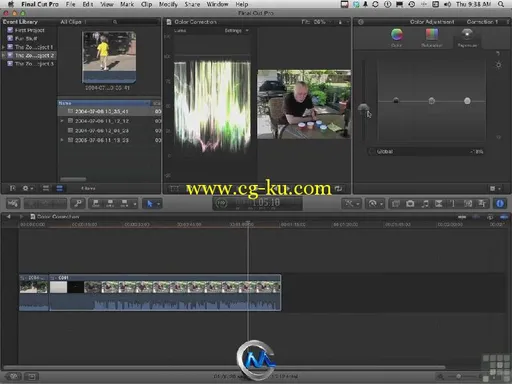Toggle the Inspector blue info button
Image resolution: width=512 pixels, height=384 pixels.
(500, 203)
